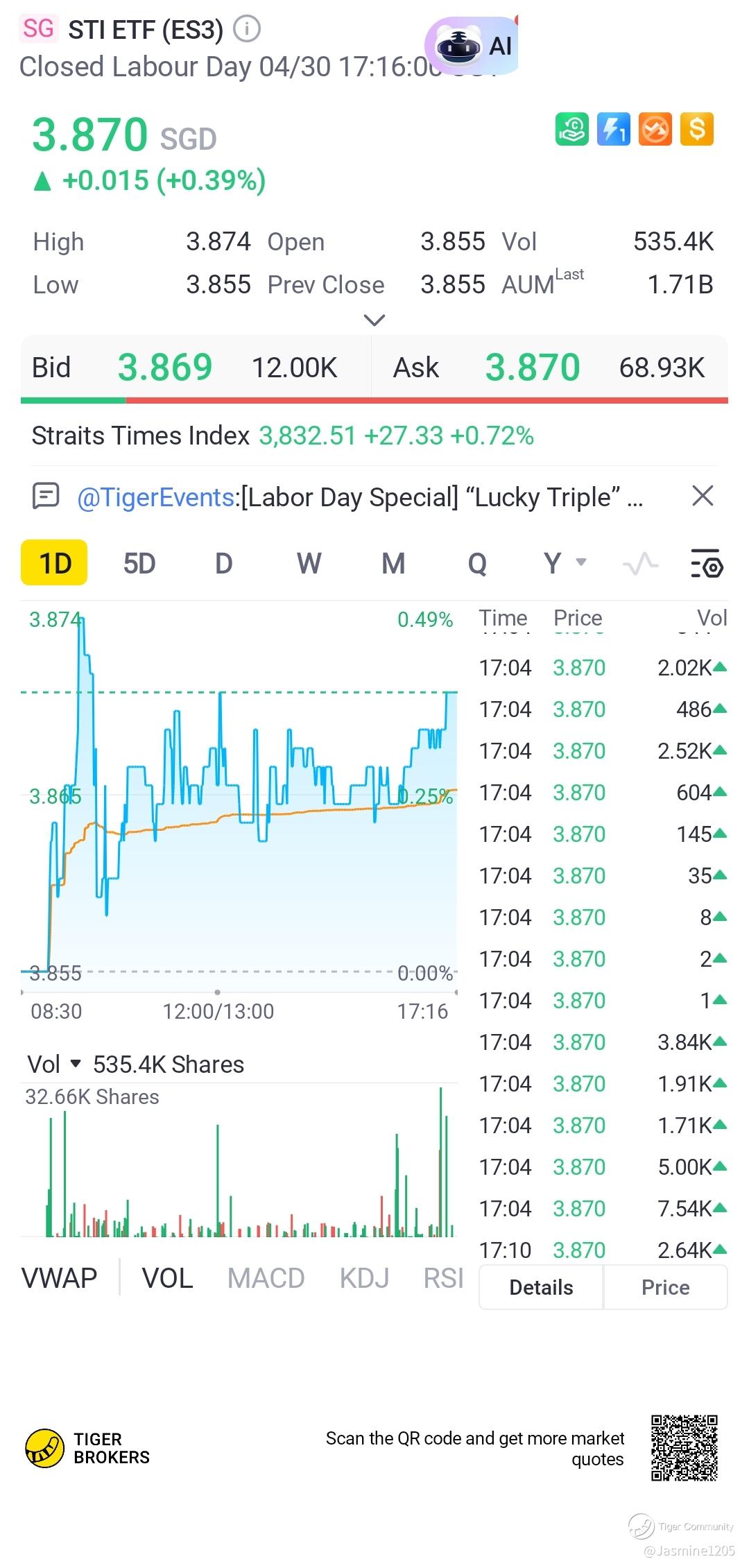Dismiss the TigerEvents Labor Day banner
This screenshot has width=749, height=1568.
[703, 496]
